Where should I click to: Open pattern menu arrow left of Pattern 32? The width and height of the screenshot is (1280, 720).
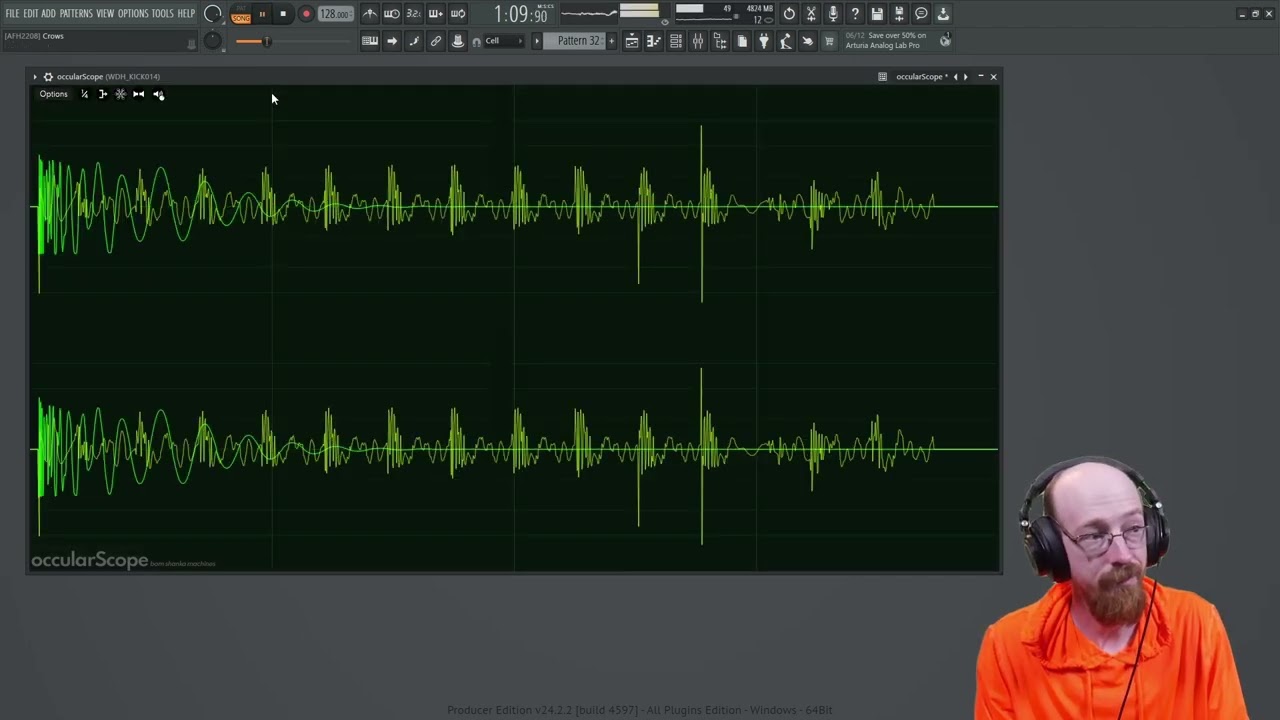coord(537,41)
